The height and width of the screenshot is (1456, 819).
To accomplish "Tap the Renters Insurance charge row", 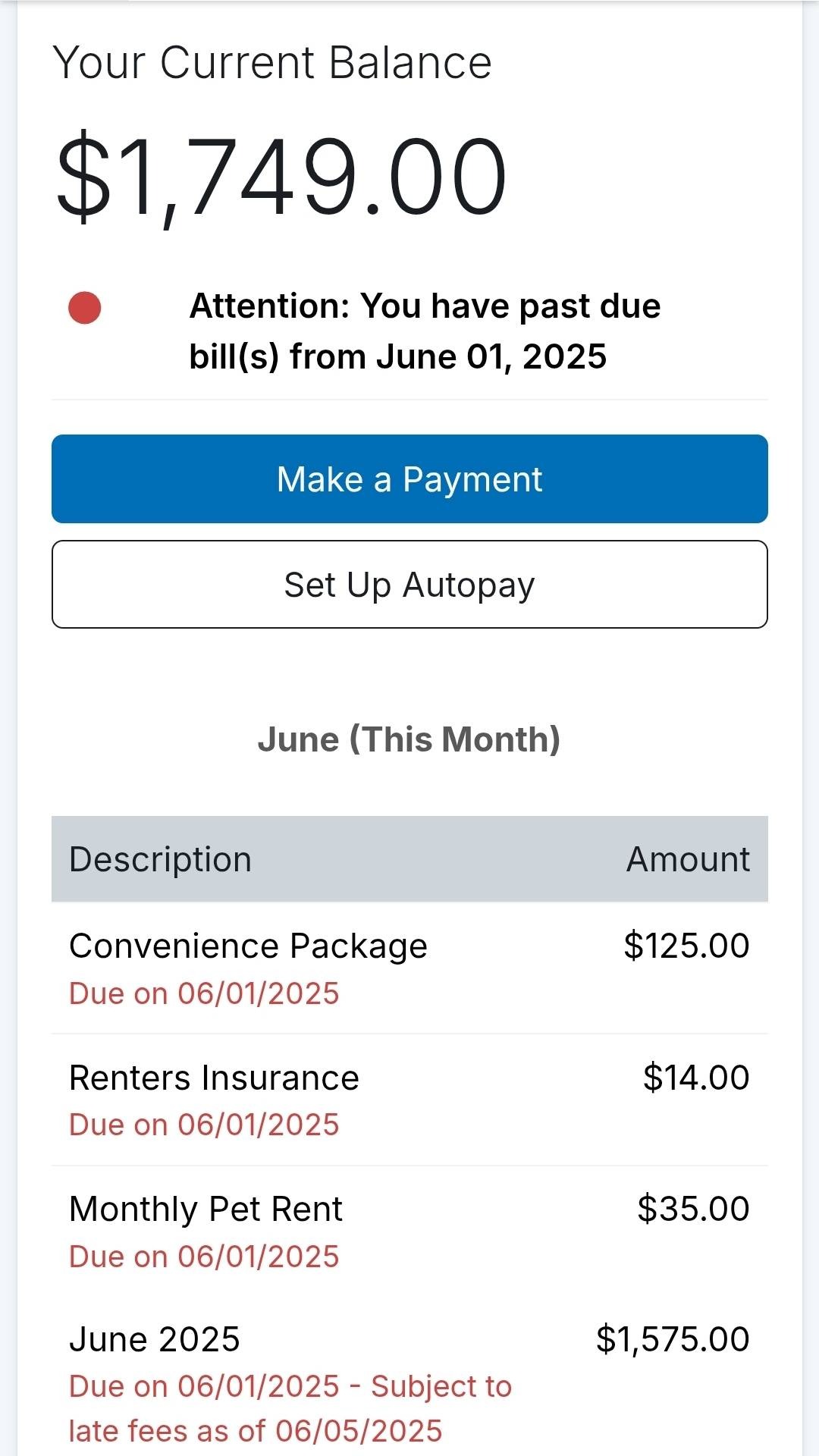I will 409,1100.
